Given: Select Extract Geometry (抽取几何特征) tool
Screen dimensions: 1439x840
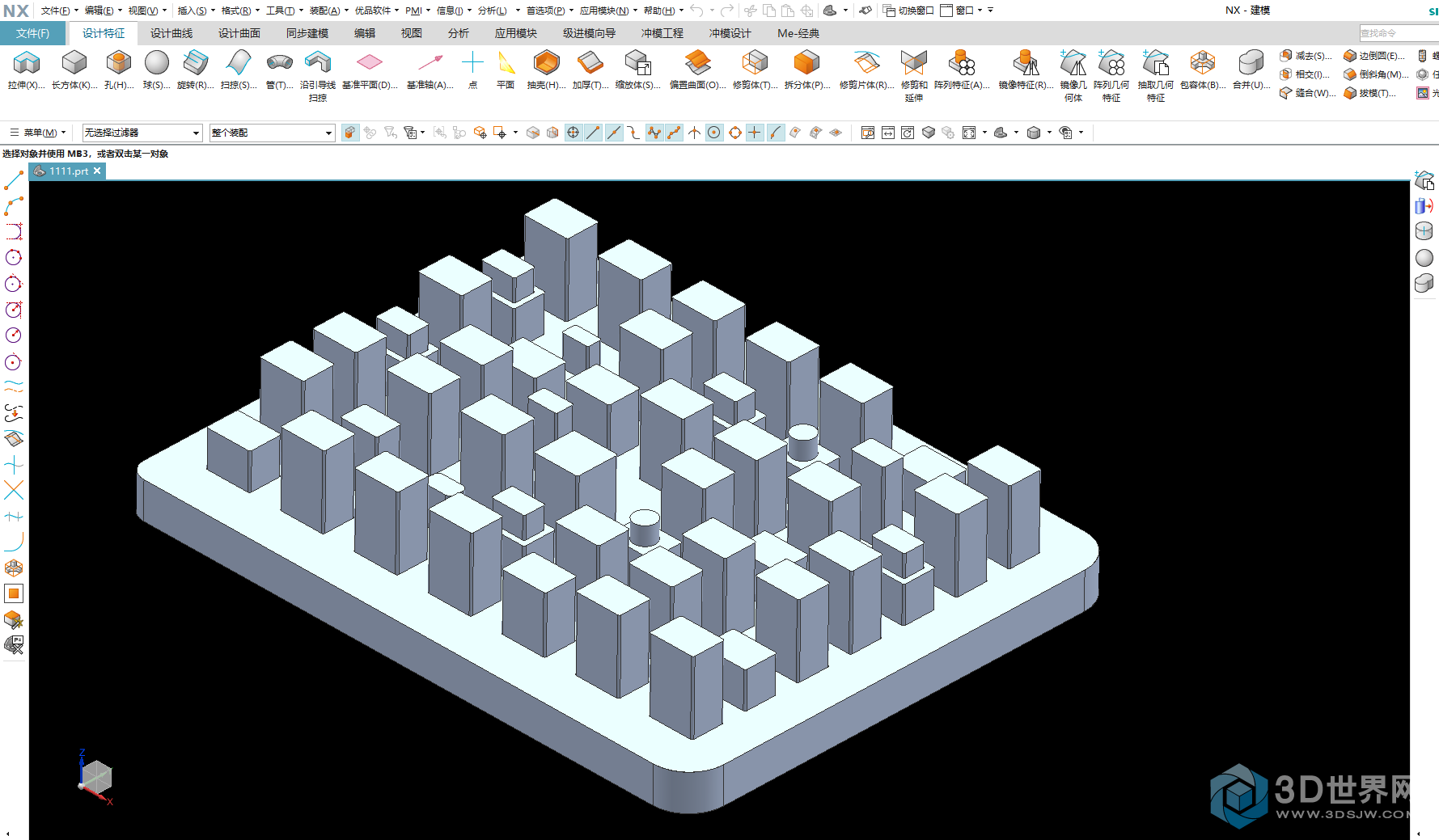Looking at the screenshot, I should click(1156, 75).
